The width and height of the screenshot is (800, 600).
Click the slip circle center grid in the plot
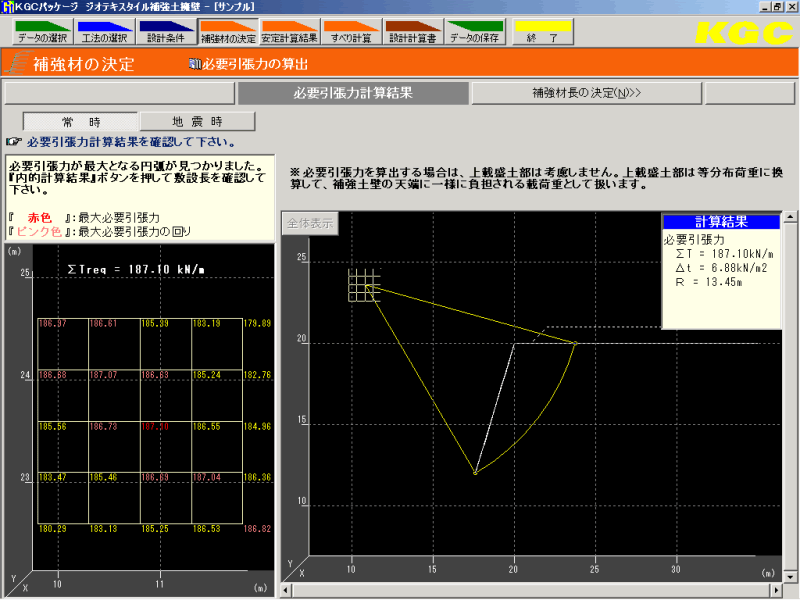(x=364, y=285)
